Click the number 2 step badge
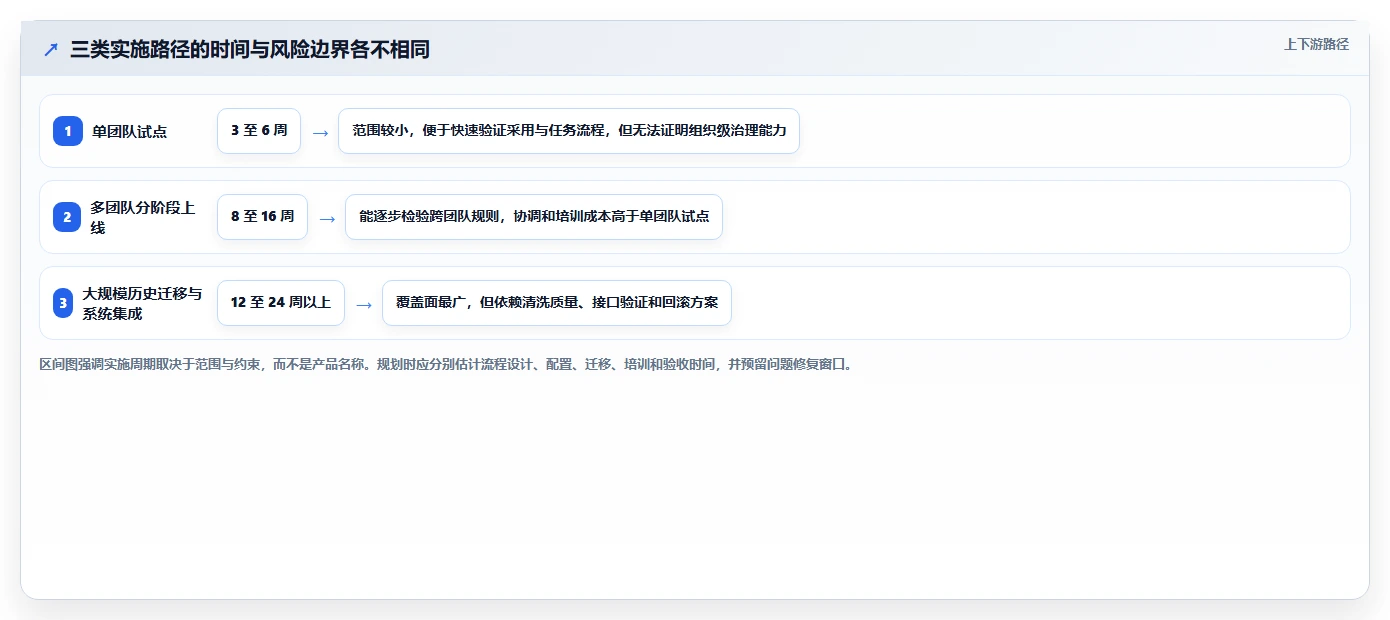 tap(67, 217)
